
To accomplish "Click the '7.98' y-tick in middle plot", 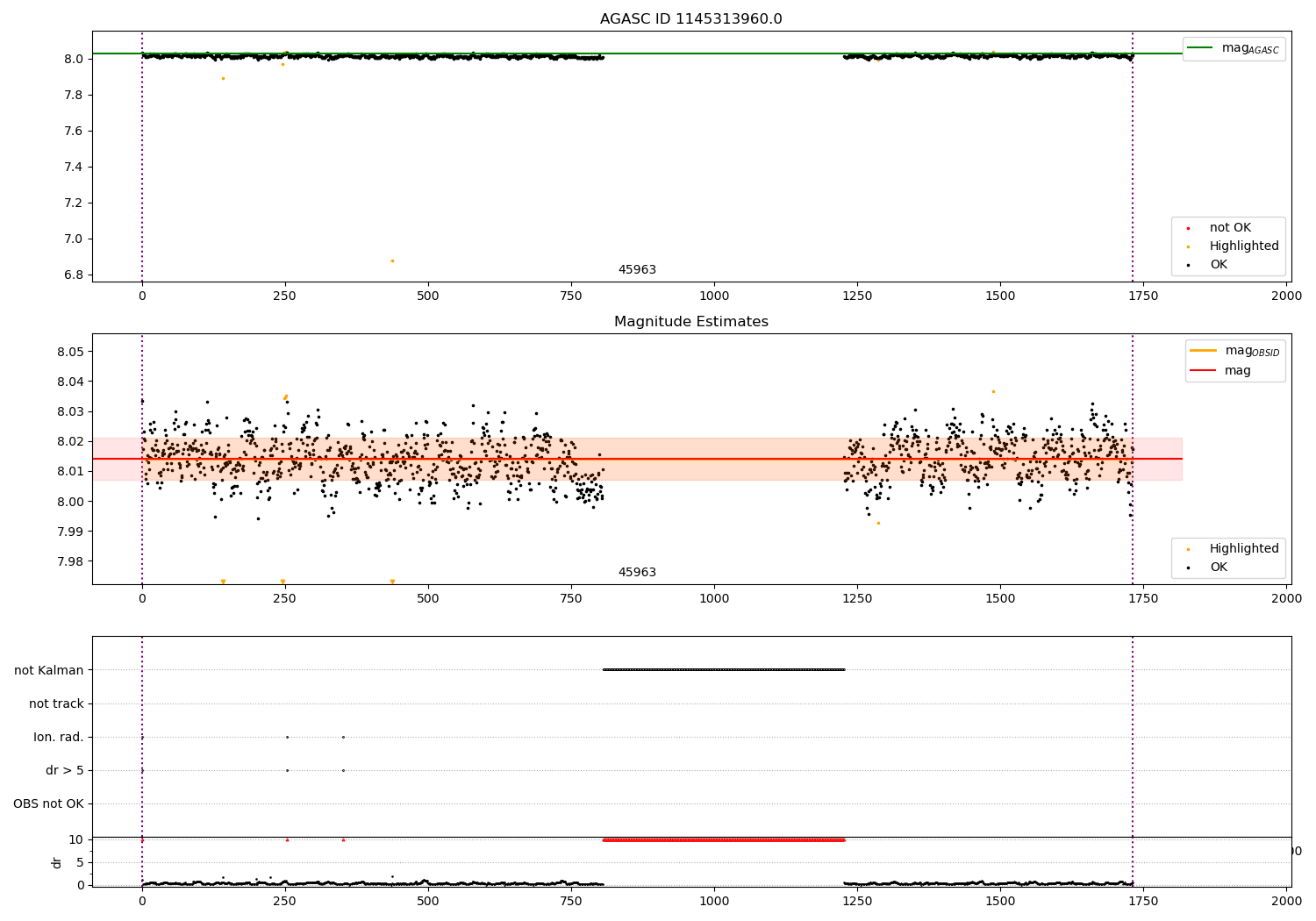I will point(70,561).
